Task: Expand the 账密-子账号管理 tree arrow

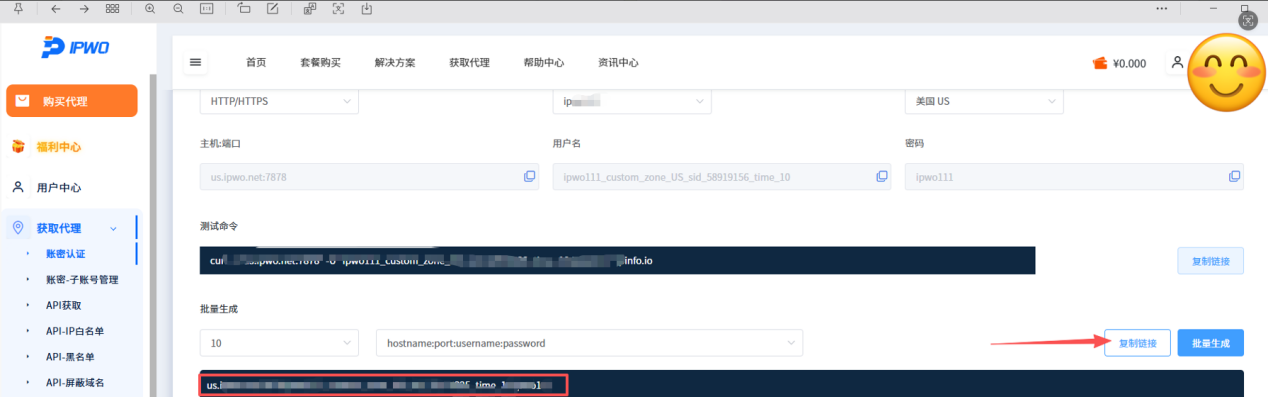Action: click(28, 280)
